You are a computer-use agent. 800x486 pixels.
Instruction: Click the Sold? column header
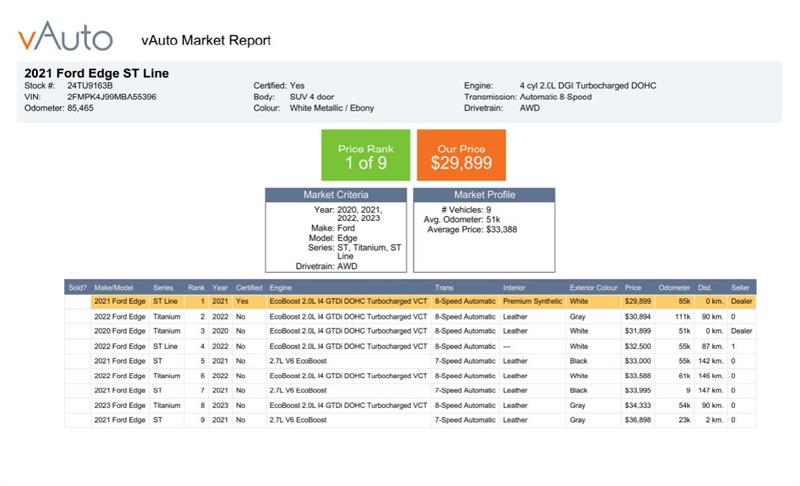78,288
